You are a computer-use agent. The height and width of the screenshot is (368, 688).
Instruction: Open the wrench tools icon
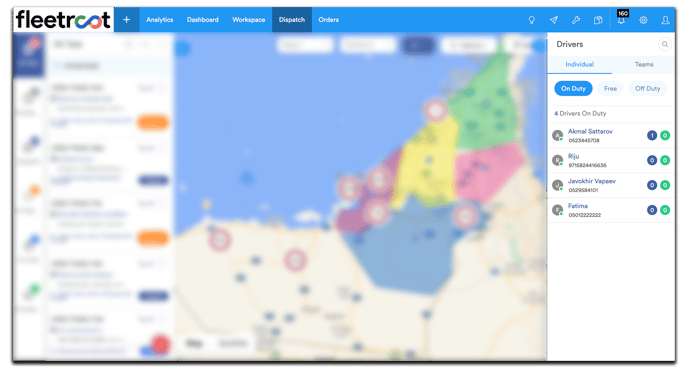tap(576, 20)
